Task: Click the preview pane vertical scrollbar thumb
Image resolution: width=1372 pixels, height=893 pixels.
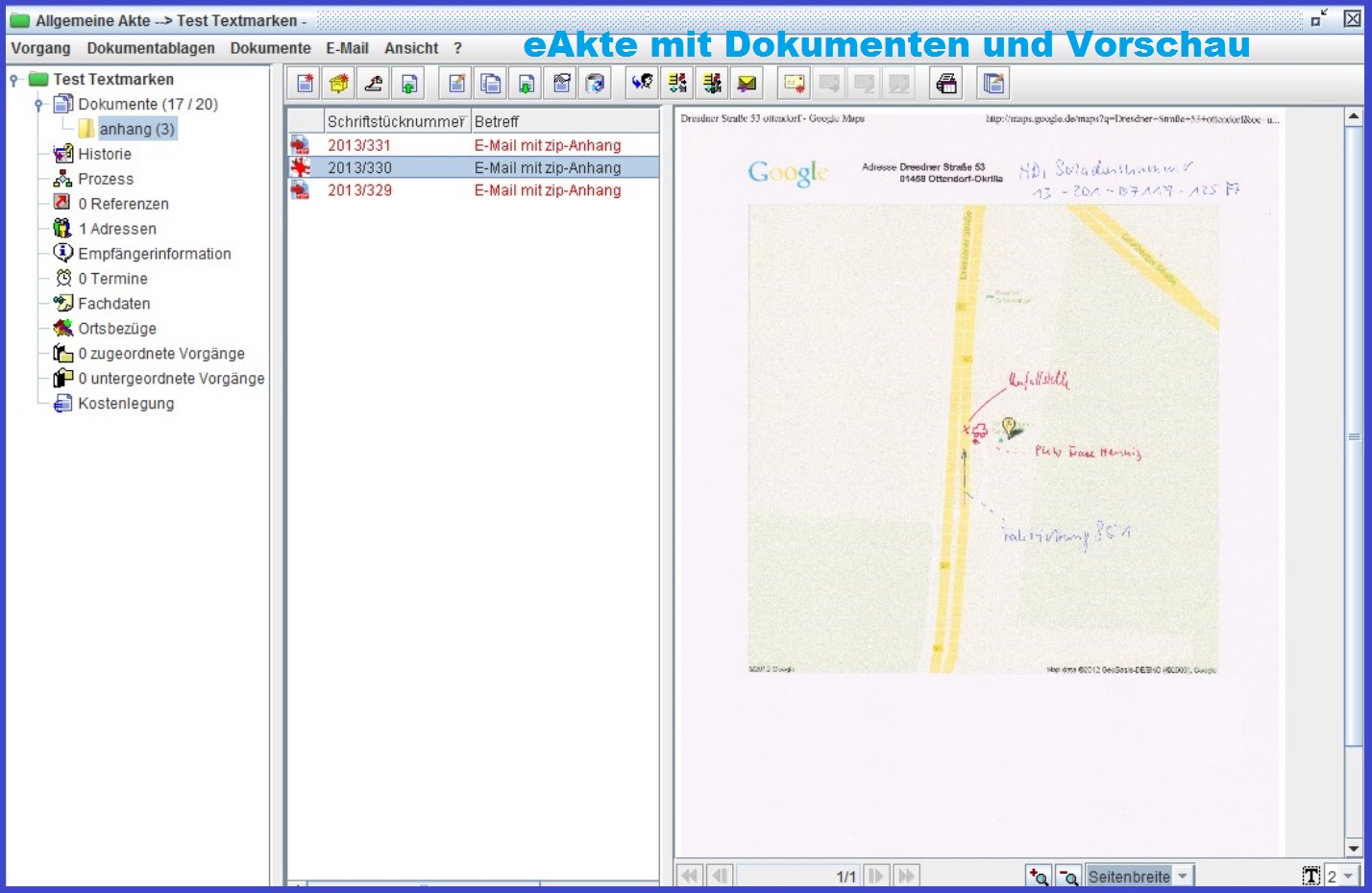Action: click(x=1354, y=436)
